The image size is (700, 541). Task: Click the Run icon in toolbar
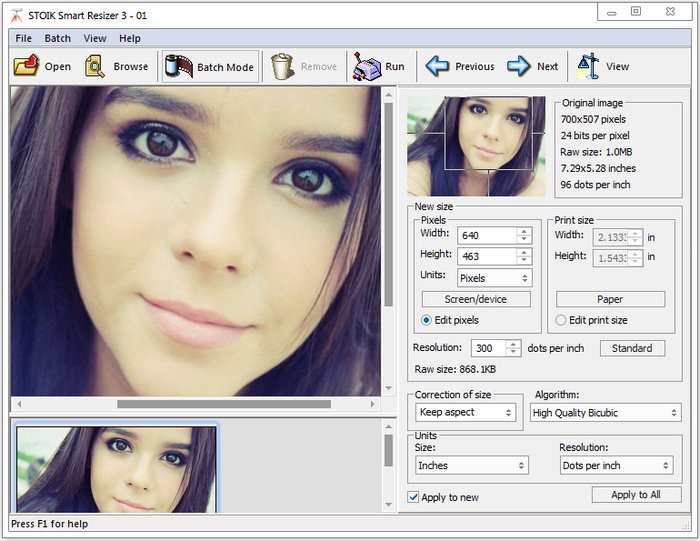[367, 67]
